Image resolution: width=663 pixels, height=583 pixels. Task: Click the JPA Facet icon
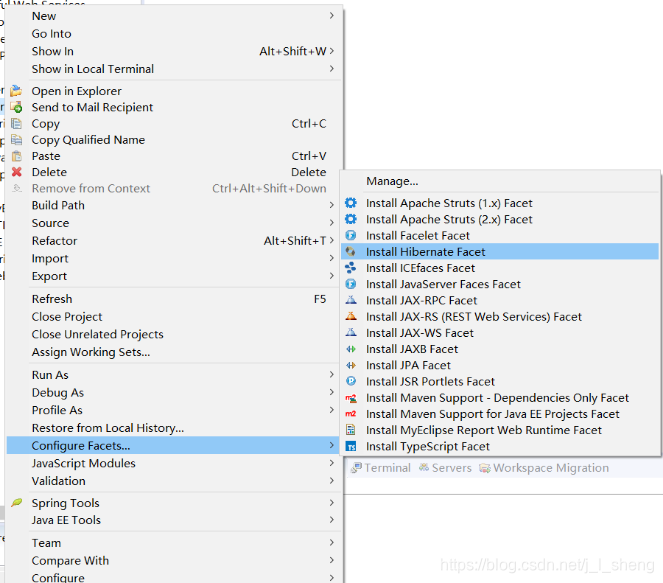coord(351,365)
